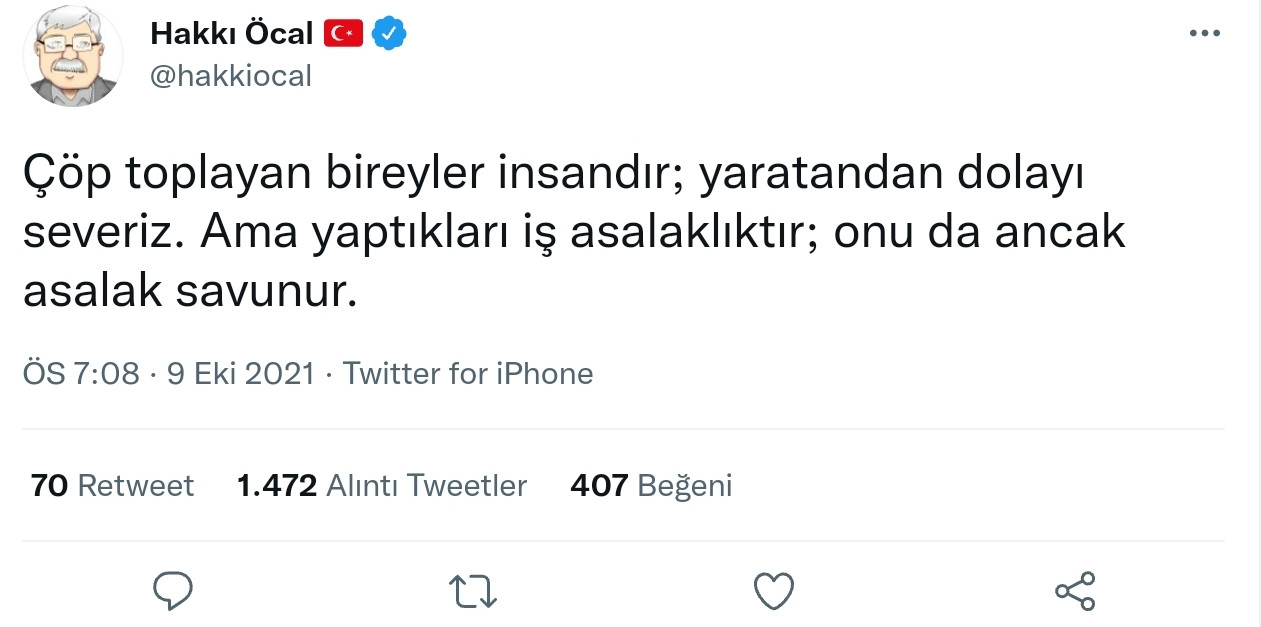
Task: Open the reply conversation icon
Action: (x=174, y=590)
